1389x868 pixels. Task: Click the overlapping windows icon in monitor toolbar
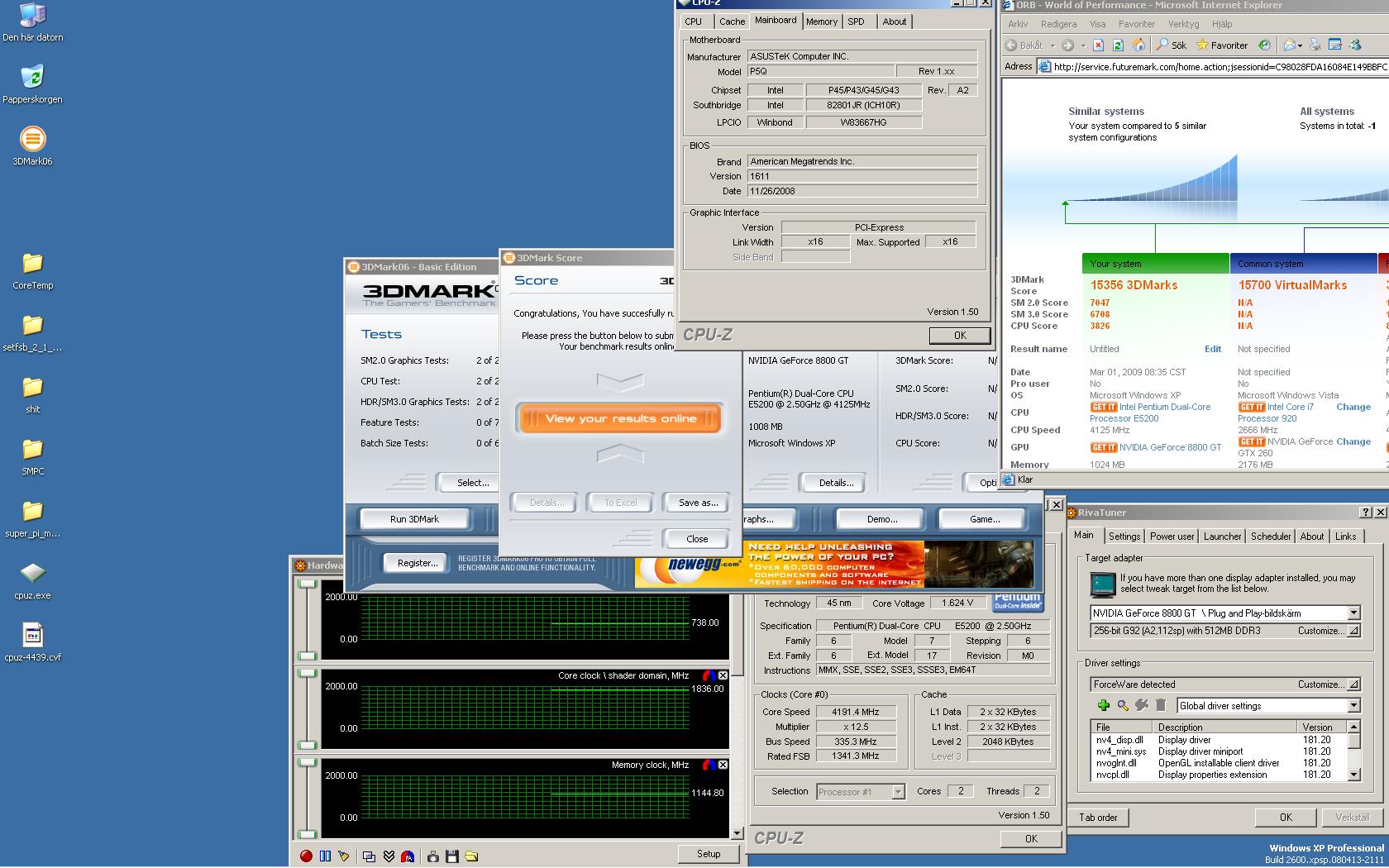(370, 856)
